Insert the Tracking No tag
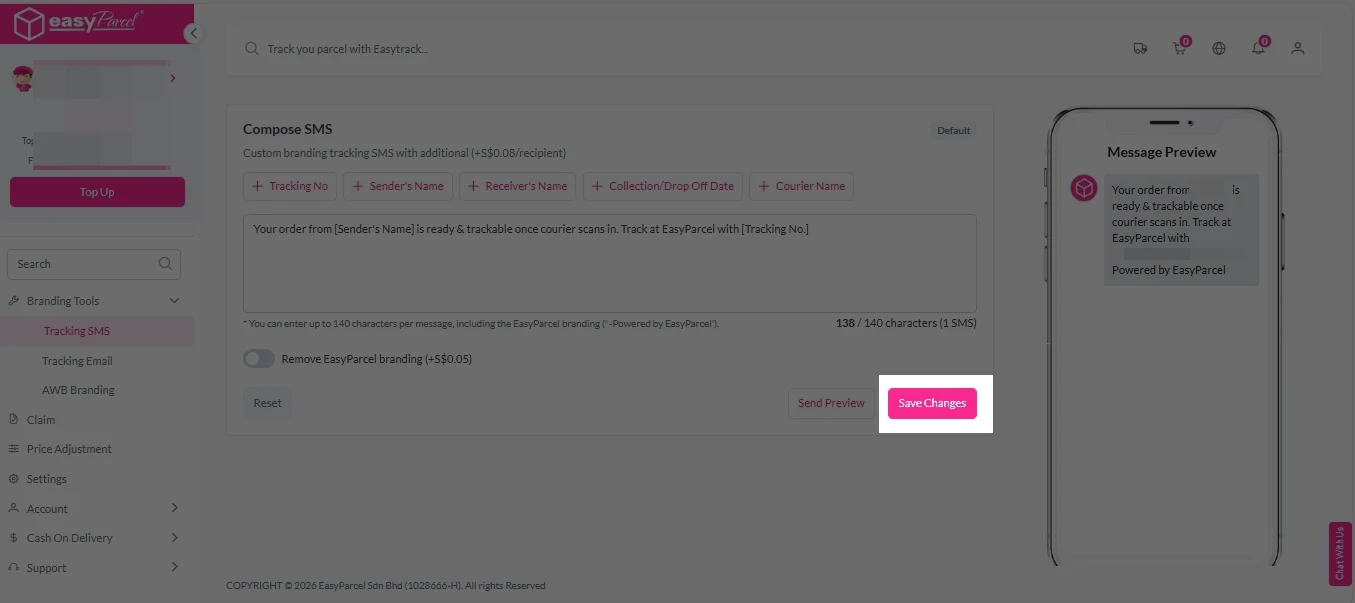 coord(290,186)
